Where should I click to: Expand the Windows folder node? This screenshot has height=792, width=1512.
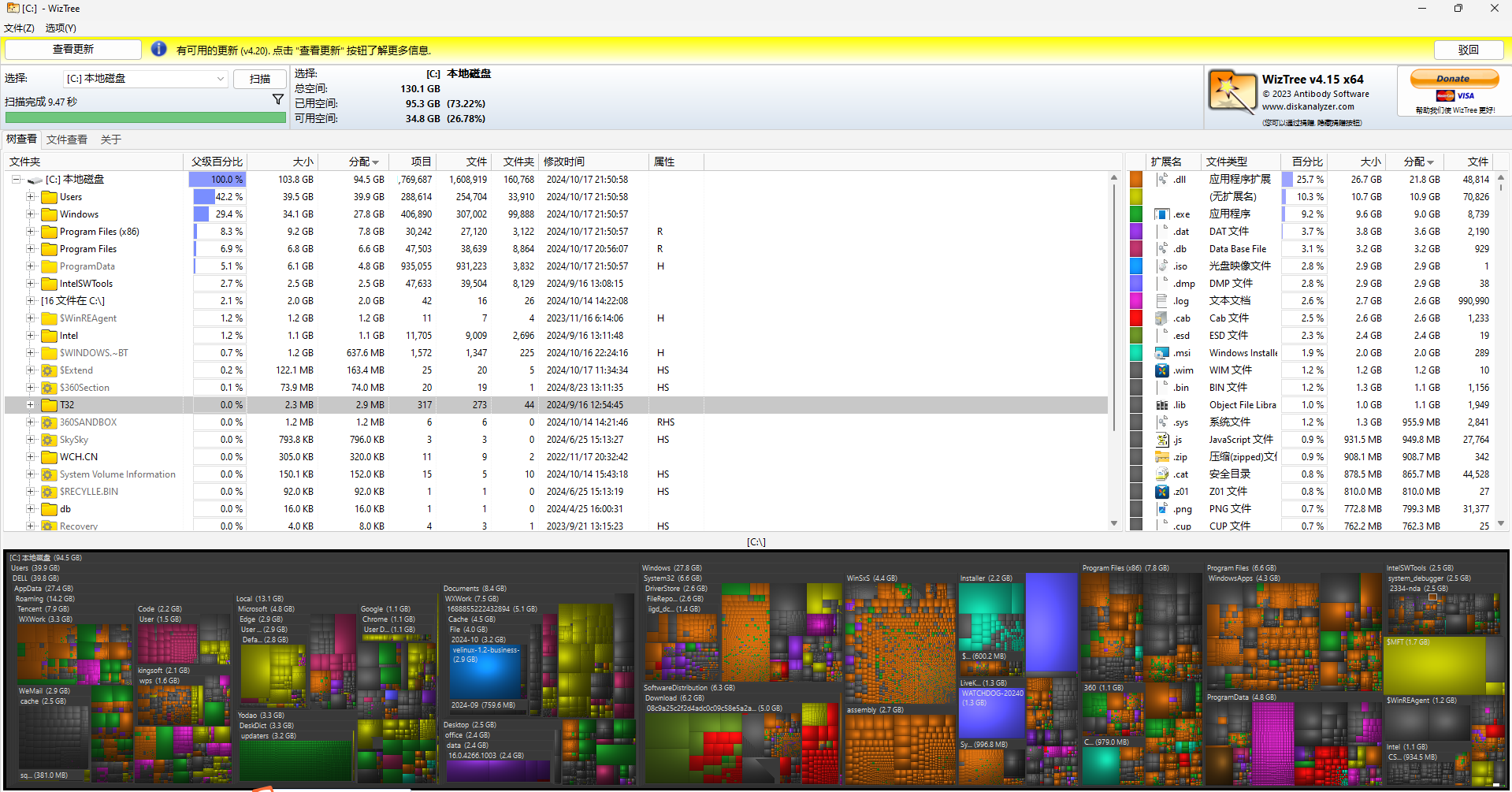click(x=30, y=214)
